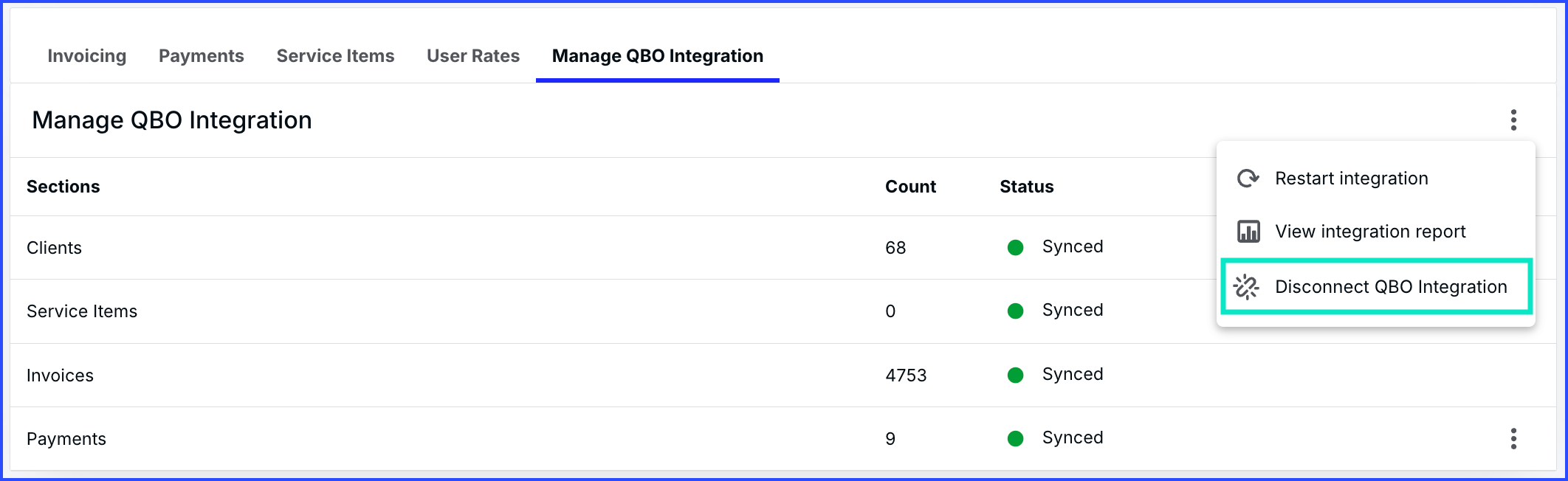Select the Manage QBO Integration tab
This screenshot has height=481, width=1568.
click(658, 56)
